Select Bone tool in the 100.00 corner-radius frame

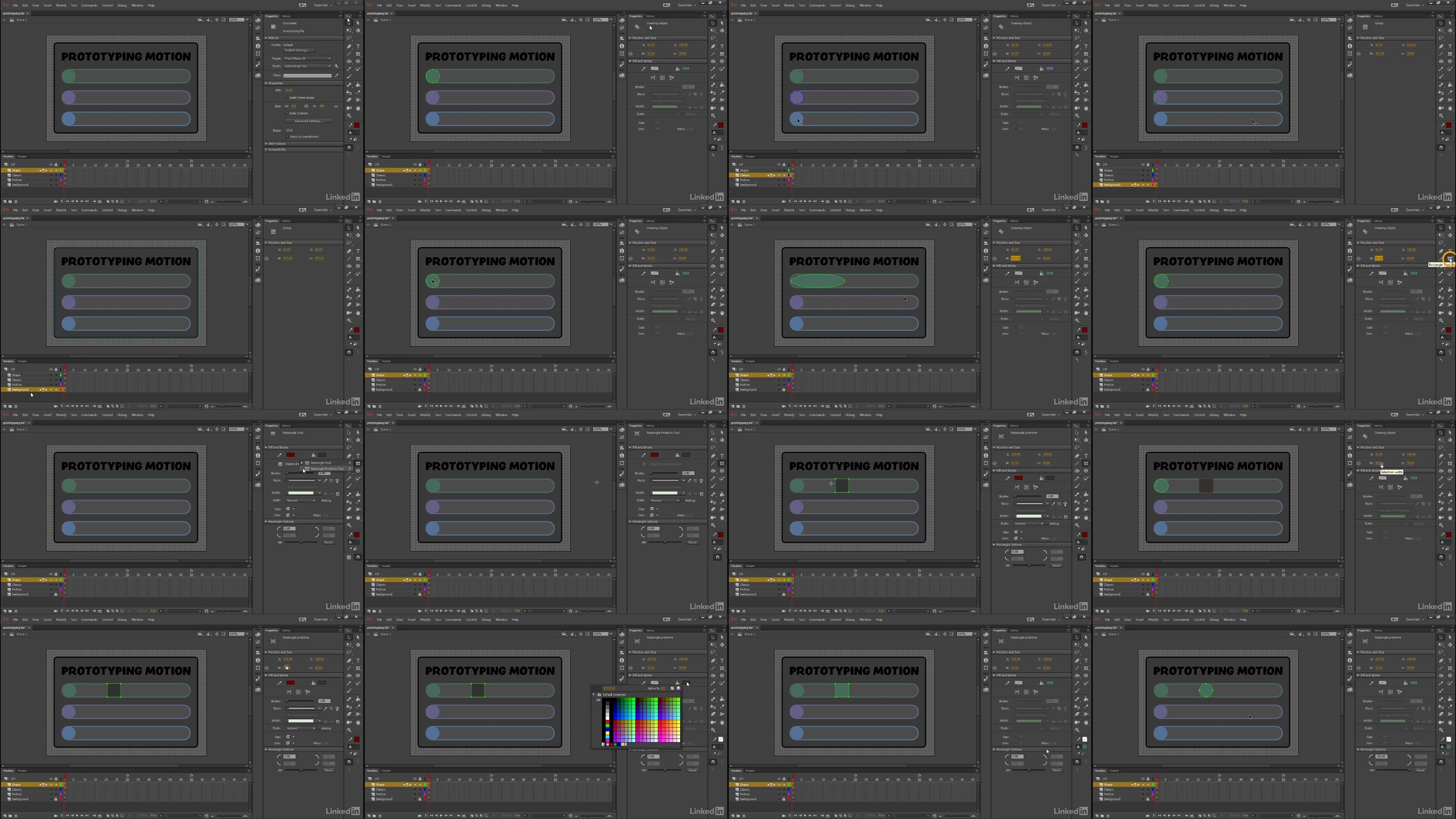coord(1441,699)
